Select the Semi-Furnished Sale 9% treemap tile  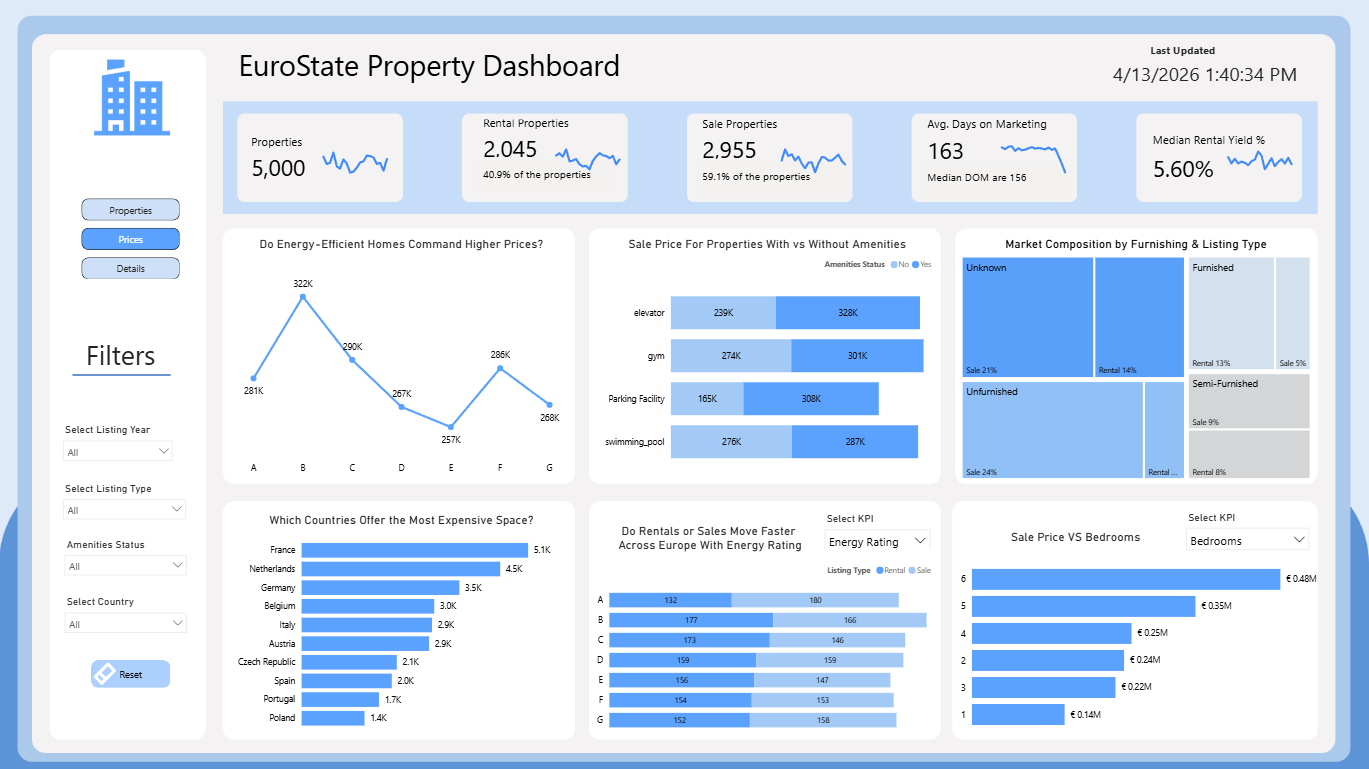coord(1249,401)
